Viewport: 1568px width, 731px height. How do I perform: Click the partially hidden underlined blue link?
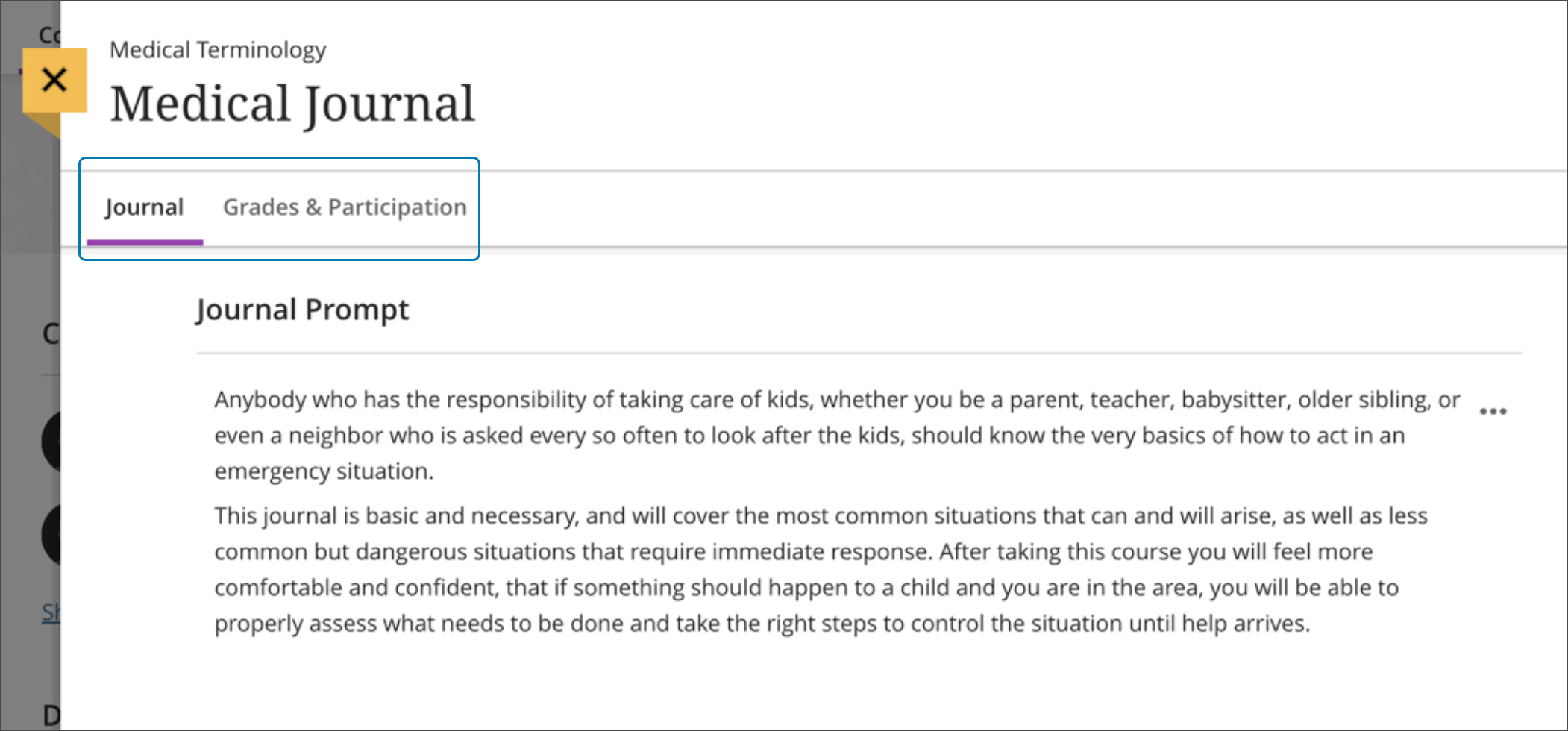[x=51, y=612]
